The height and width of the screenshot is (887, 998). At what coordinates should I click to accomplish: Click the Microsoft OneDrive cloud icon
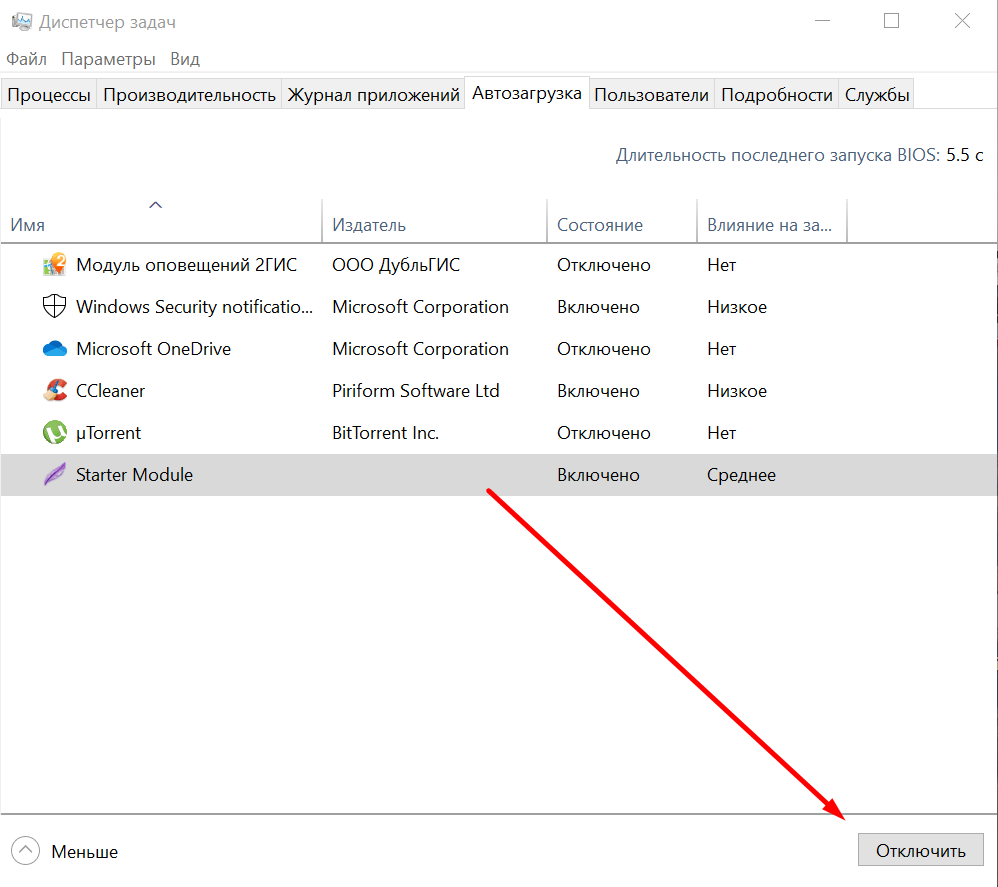tap(55, 348)
